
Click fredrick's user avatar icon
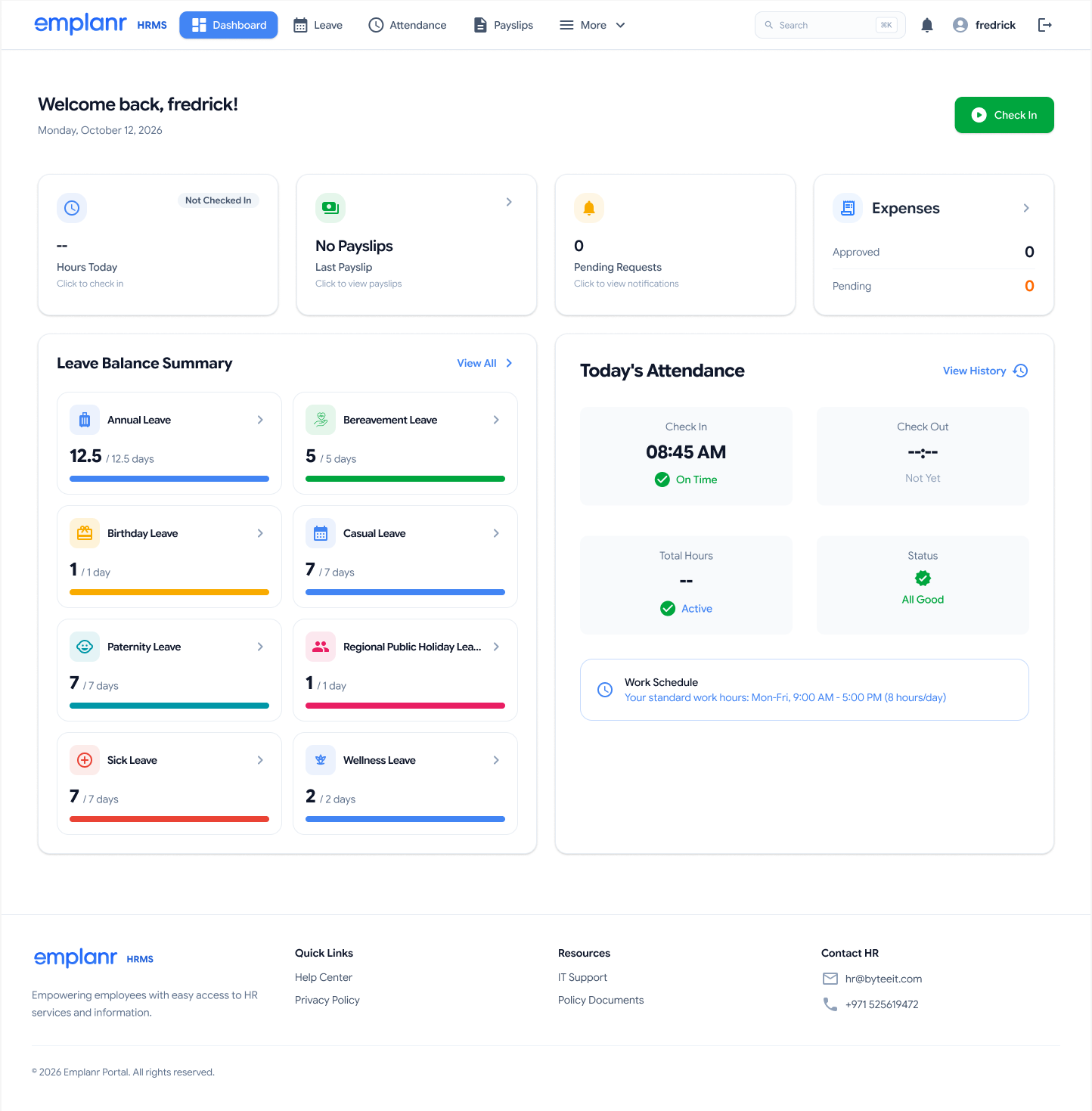[x=960, y=25]
